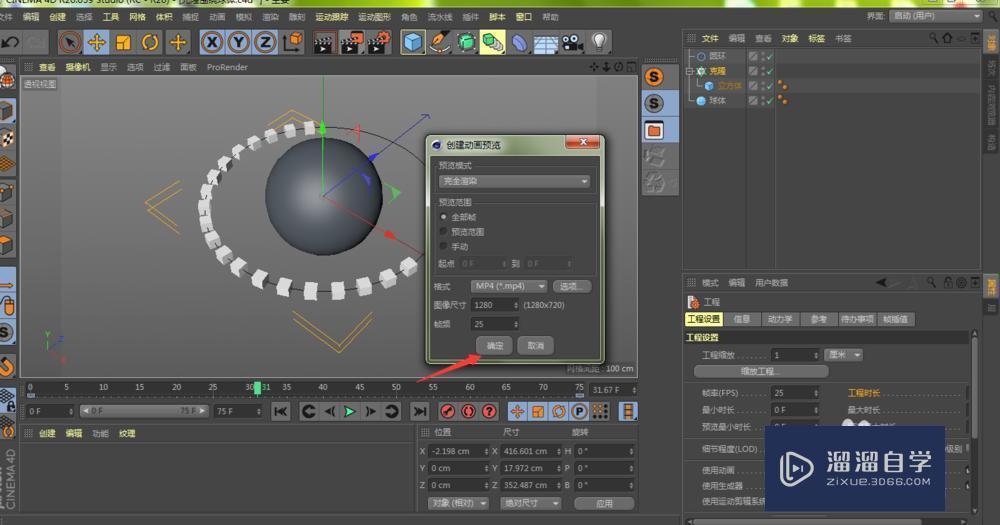Open the Spline Pen tool
The image size is (1000, 525).
click(439, 43)
